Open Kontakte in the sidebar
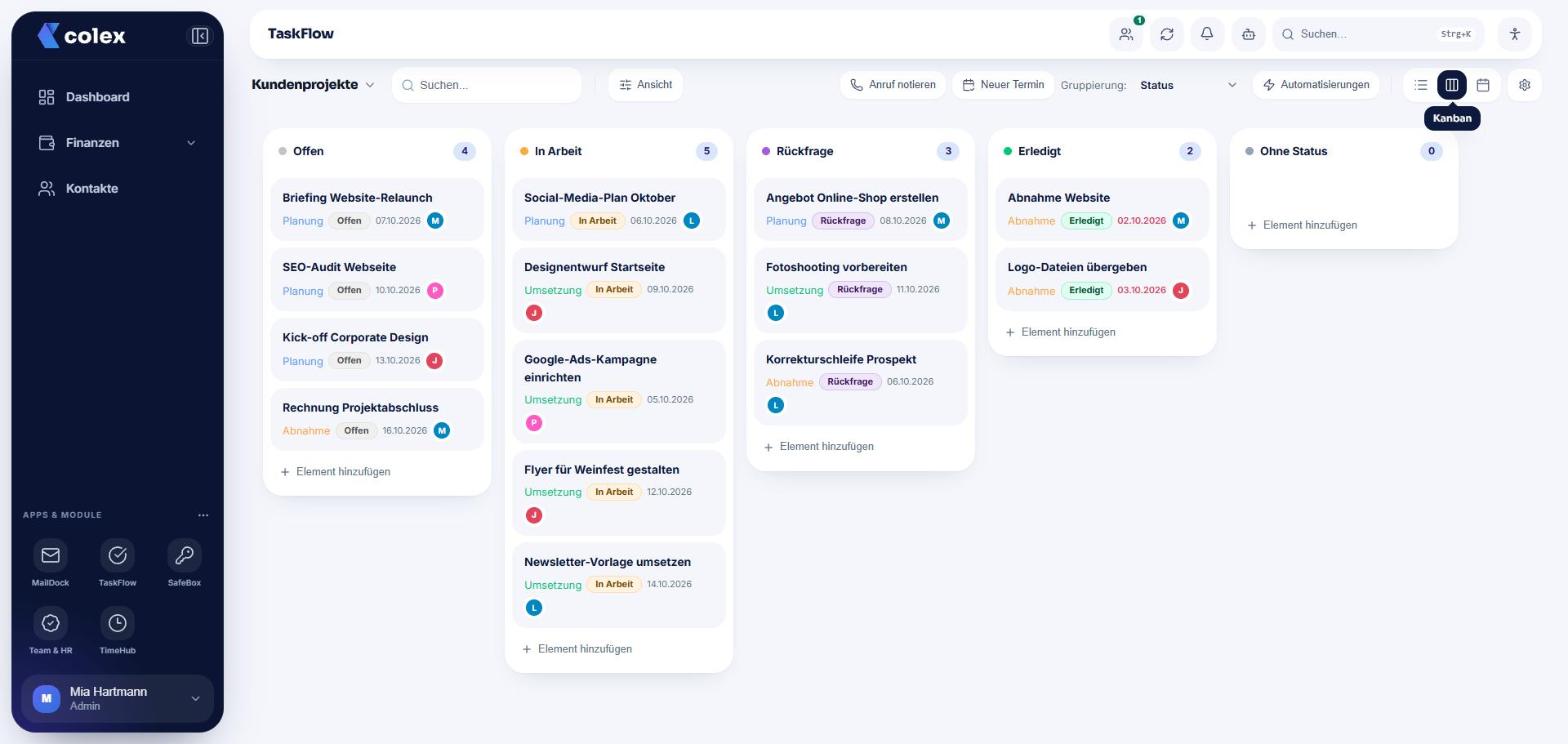This screenshot has height=744, width=1568. point(117,188)
